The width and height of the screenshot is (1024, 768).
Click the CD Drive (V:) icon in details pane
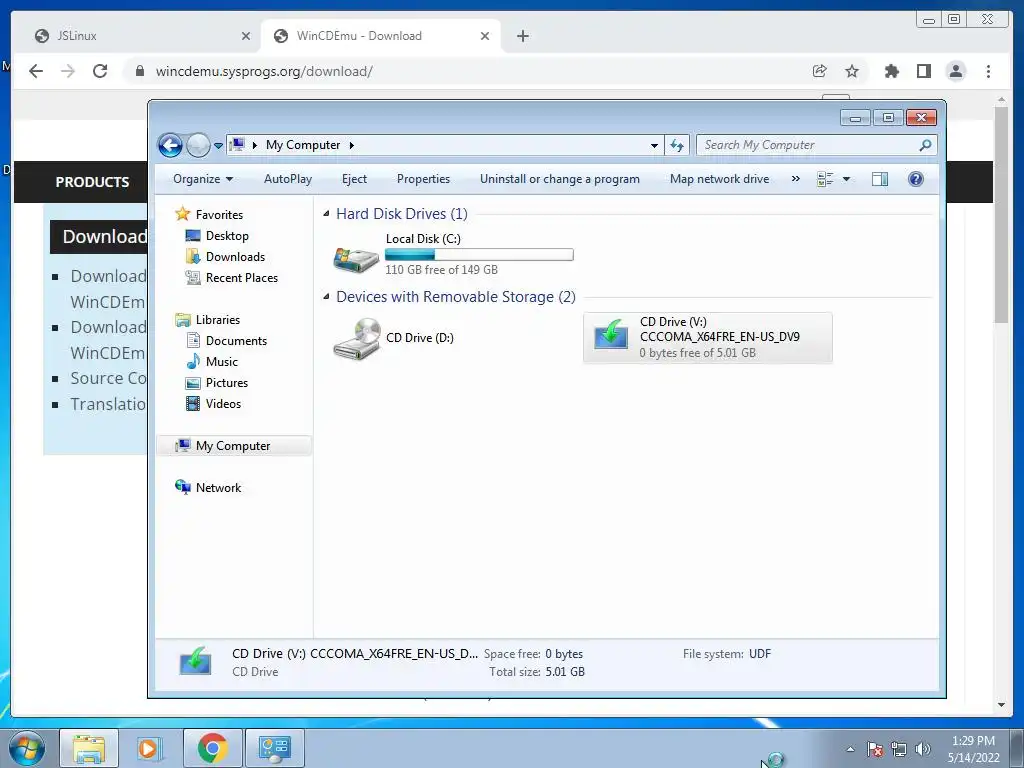[195, 662]
